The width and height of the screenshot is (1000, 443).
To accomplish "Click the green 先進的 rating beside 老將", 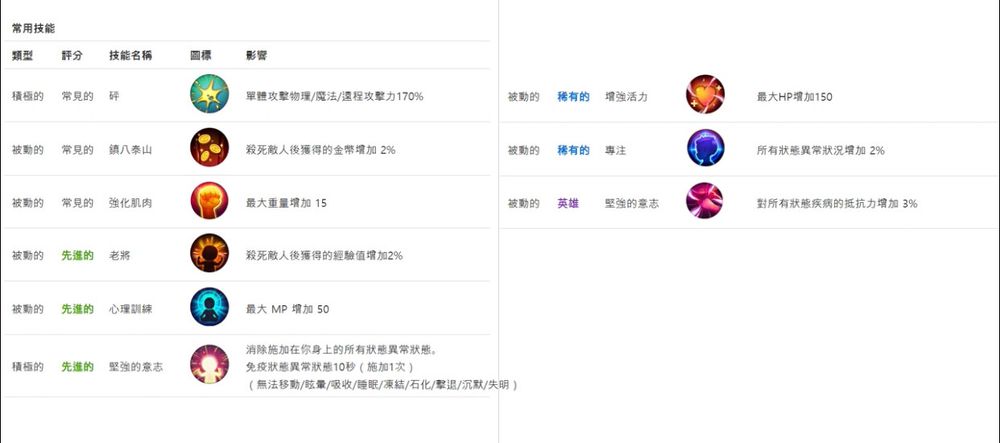I will pyautogui.click(x=77, y=256).
